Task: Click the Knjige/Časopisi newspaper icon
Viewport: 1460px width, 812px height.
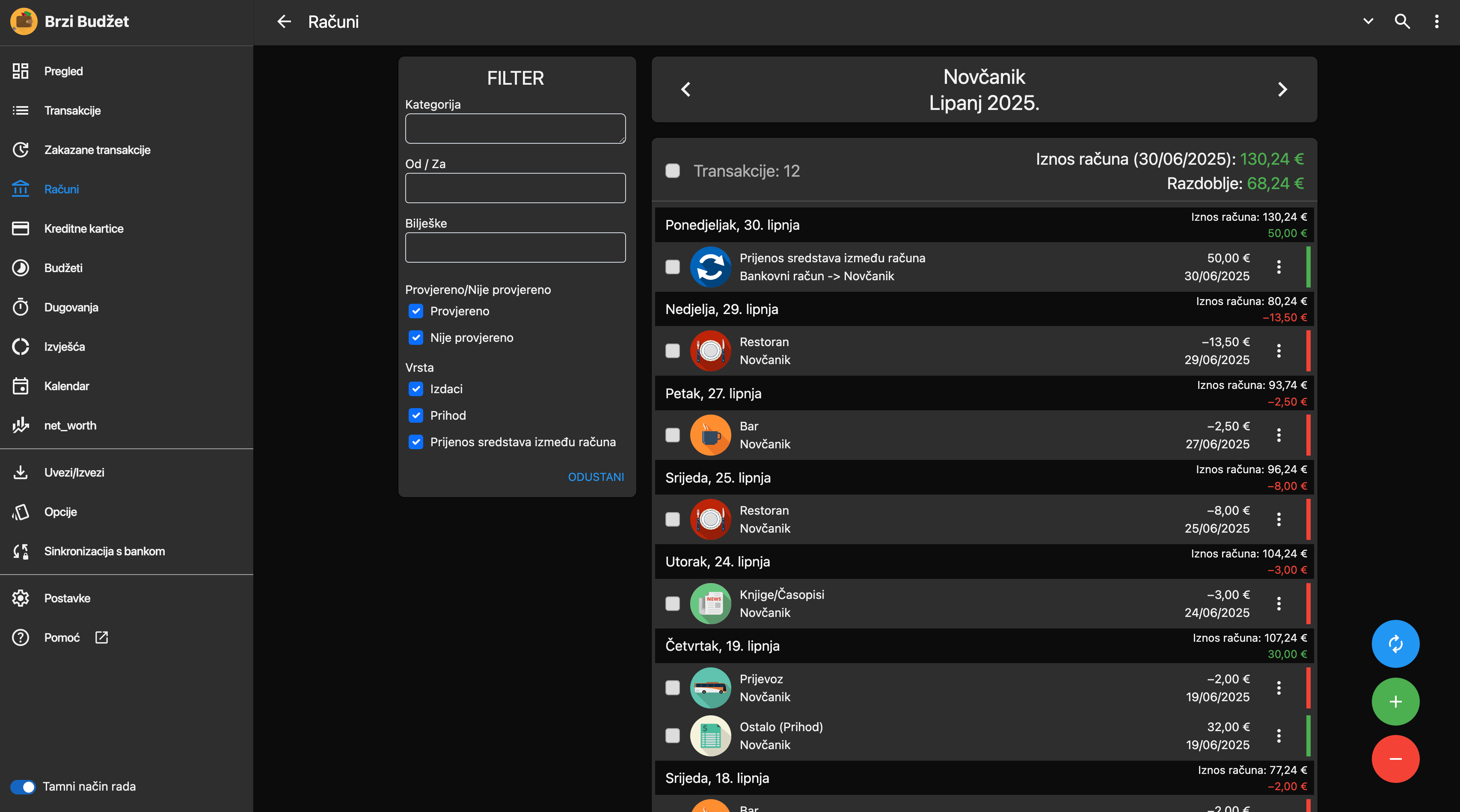Action: [710, 604]
